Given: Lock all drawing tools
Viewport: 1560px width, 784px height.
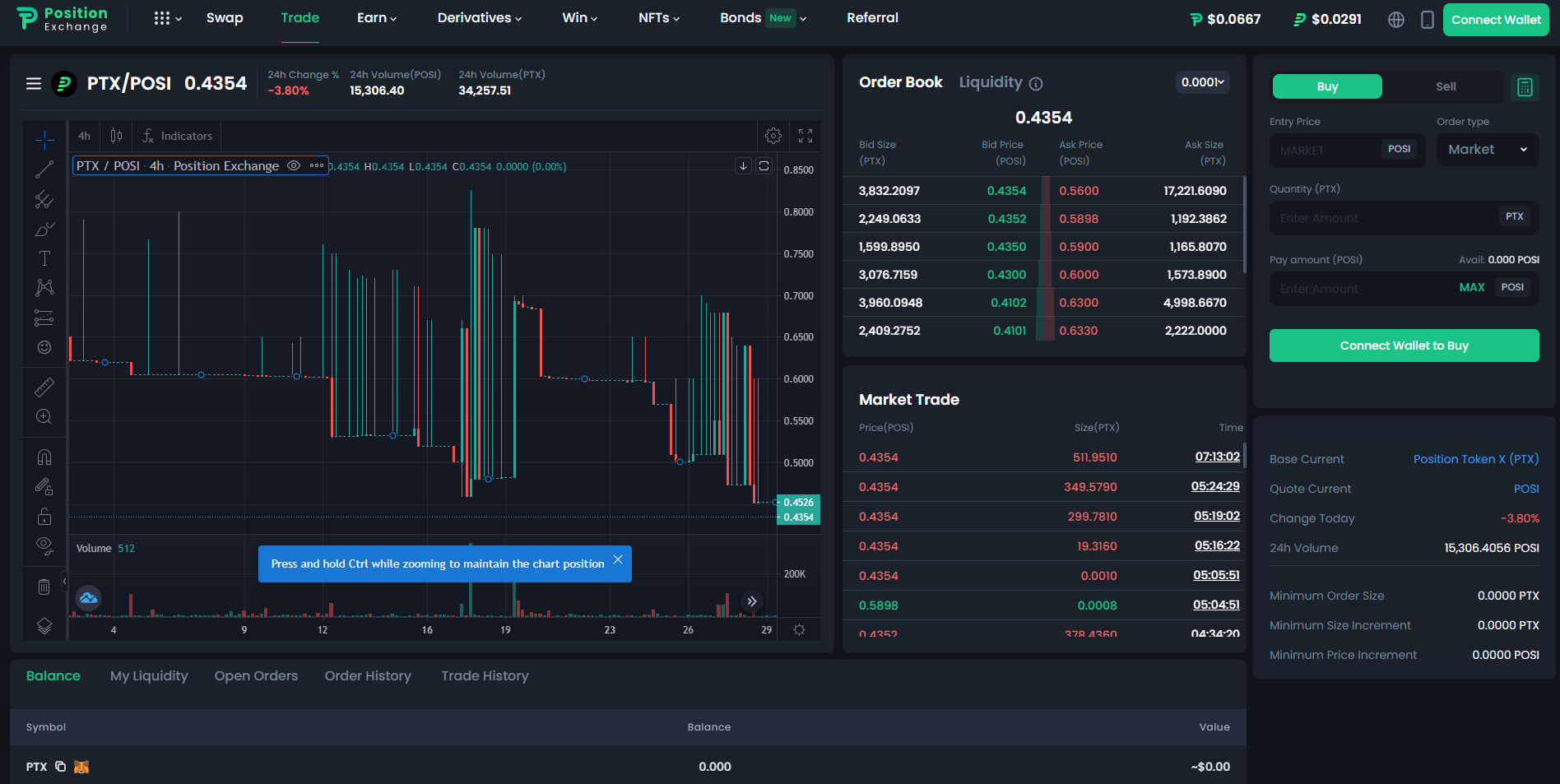Looking at the screenshot, I should [x=44, y=517].
